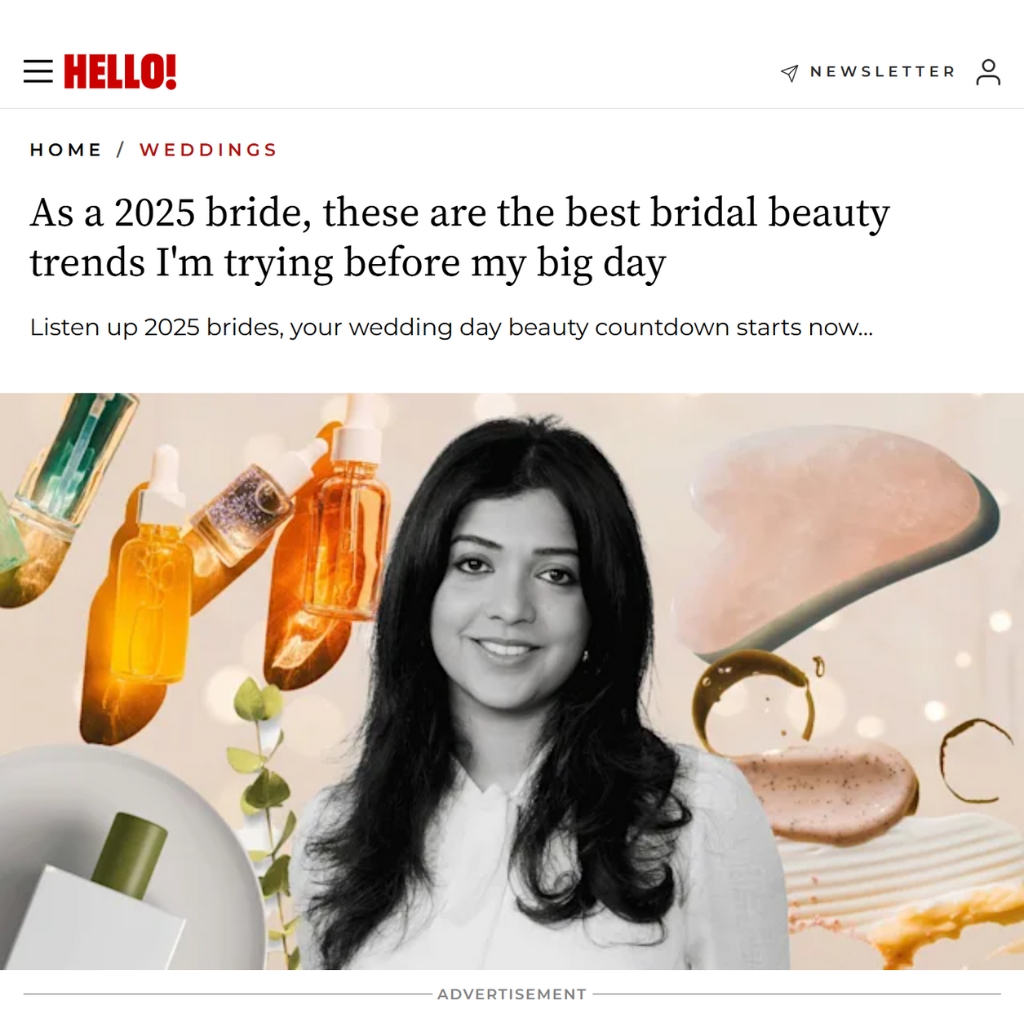
Task: Click the 'Listen up 2025 brides' subheading
Action: (x=451, y=327)
